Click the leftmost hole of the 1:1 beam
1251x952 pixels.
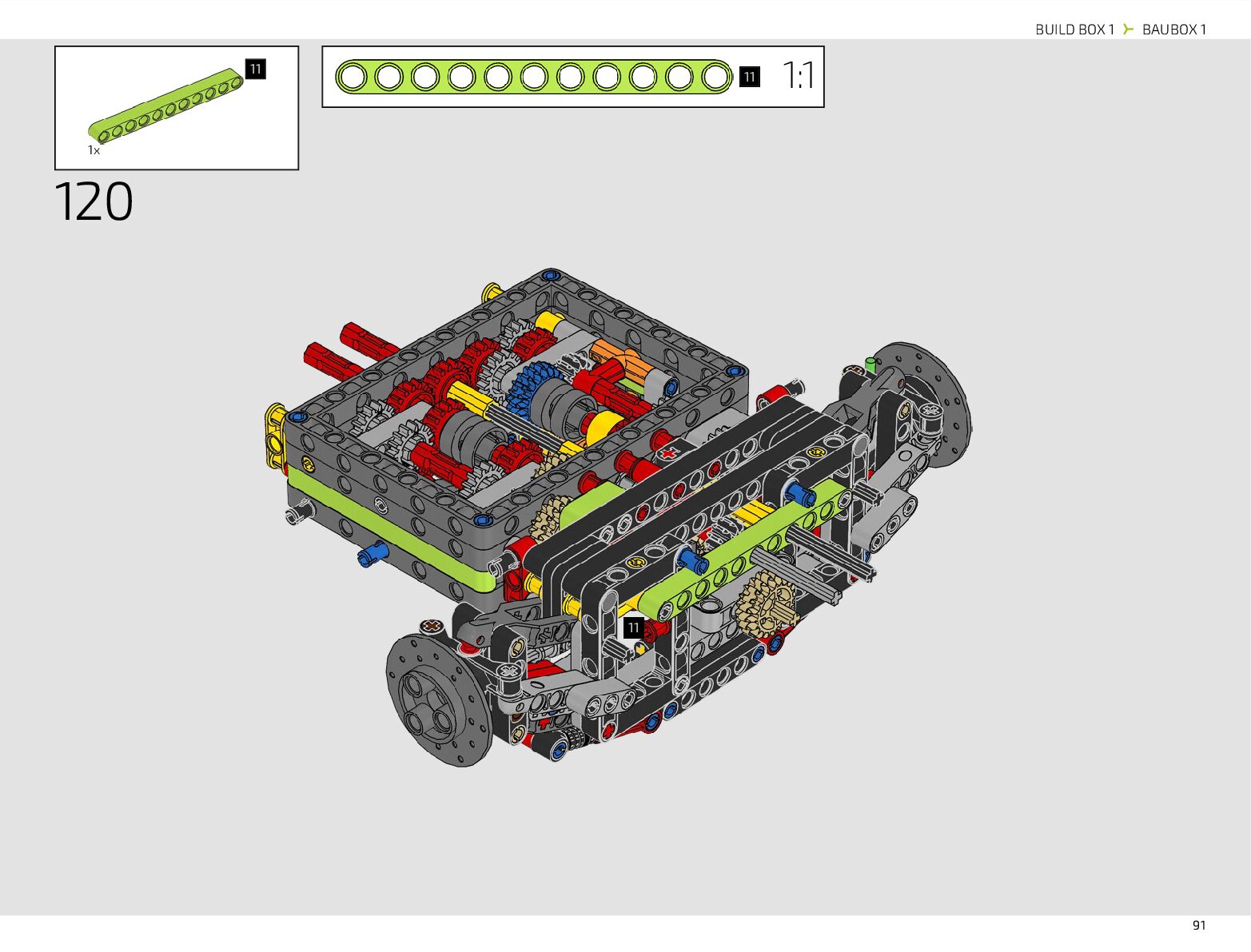(352, 78)
